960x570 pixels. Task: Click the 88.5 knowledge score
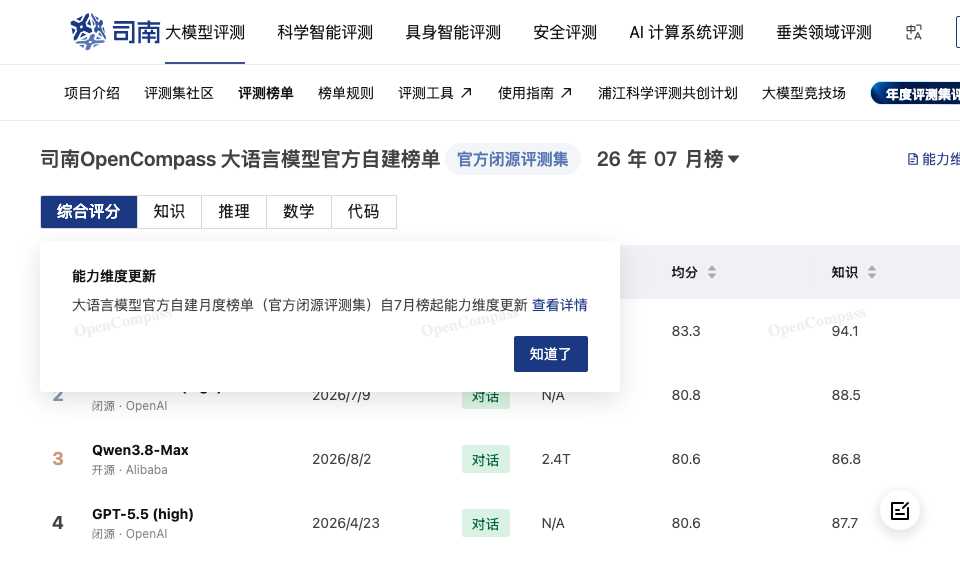(846, 396)
